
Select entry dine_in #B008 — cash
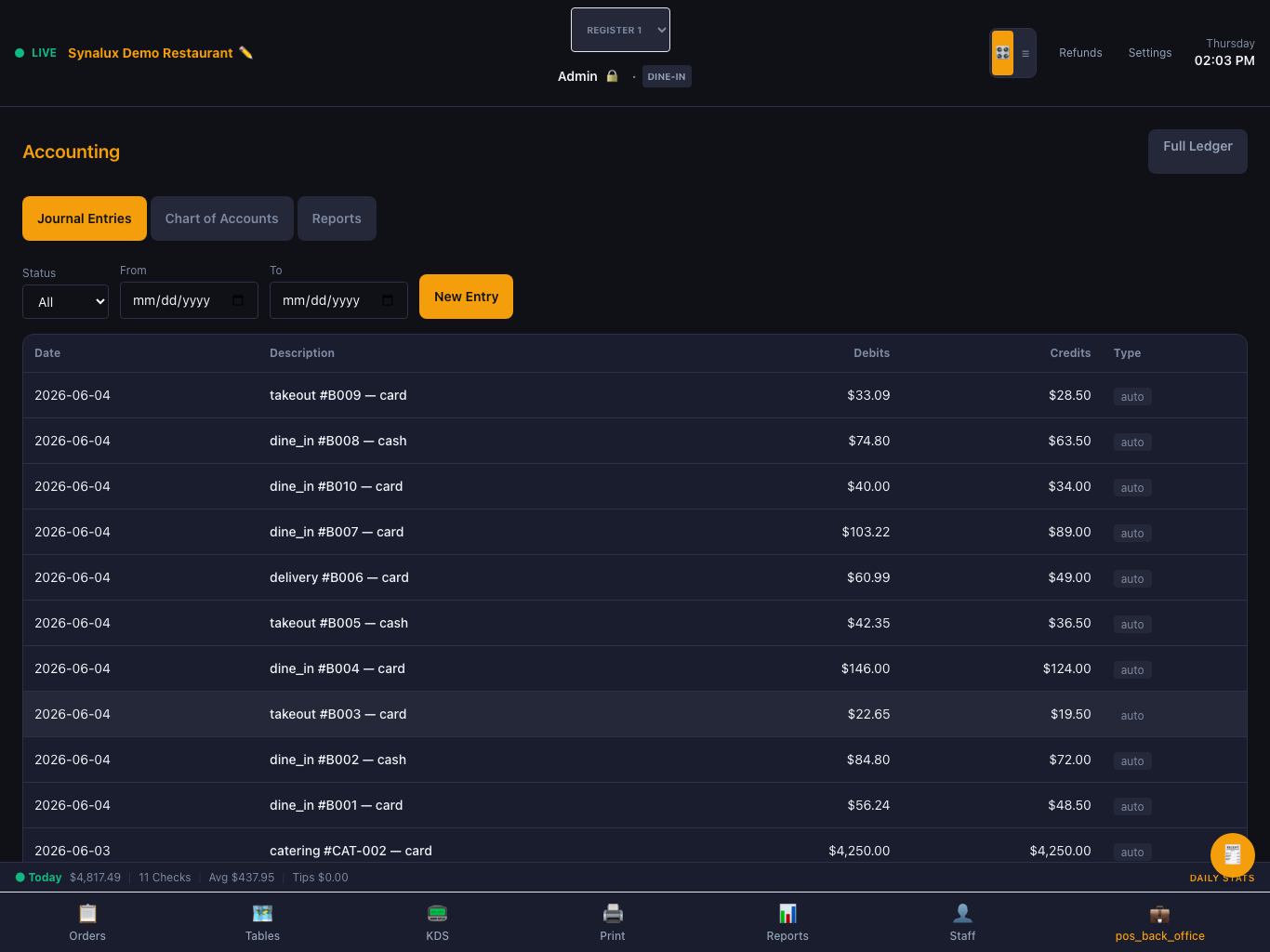[635, 441]
